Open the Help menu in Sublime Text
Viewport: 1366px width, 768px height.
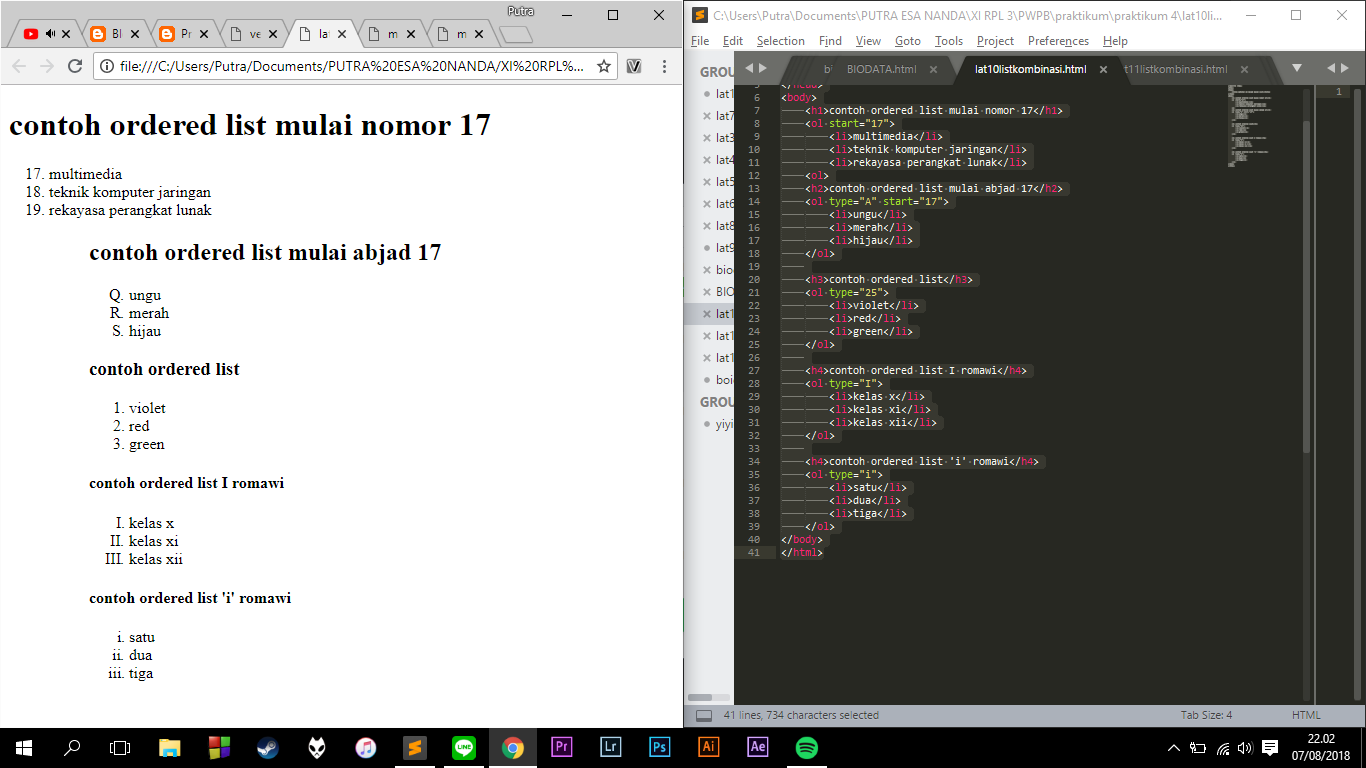click(x=1115, y=41)
